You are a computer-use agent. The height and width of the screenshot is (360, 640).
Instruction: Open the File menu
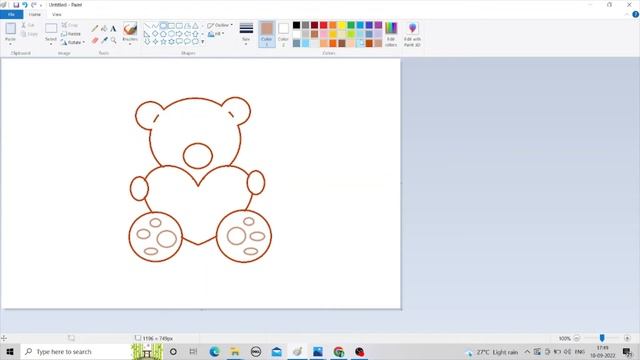[11, 14]
